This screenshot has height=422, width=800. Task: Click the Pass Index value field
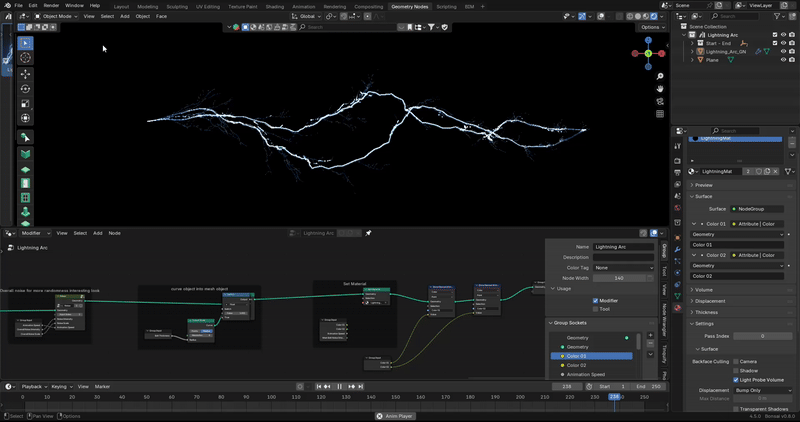762,336
